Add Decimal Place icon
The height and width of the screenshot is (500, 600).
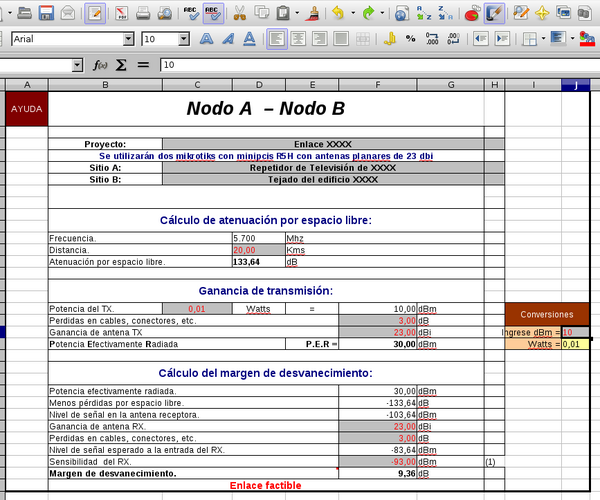click(432, 39)
